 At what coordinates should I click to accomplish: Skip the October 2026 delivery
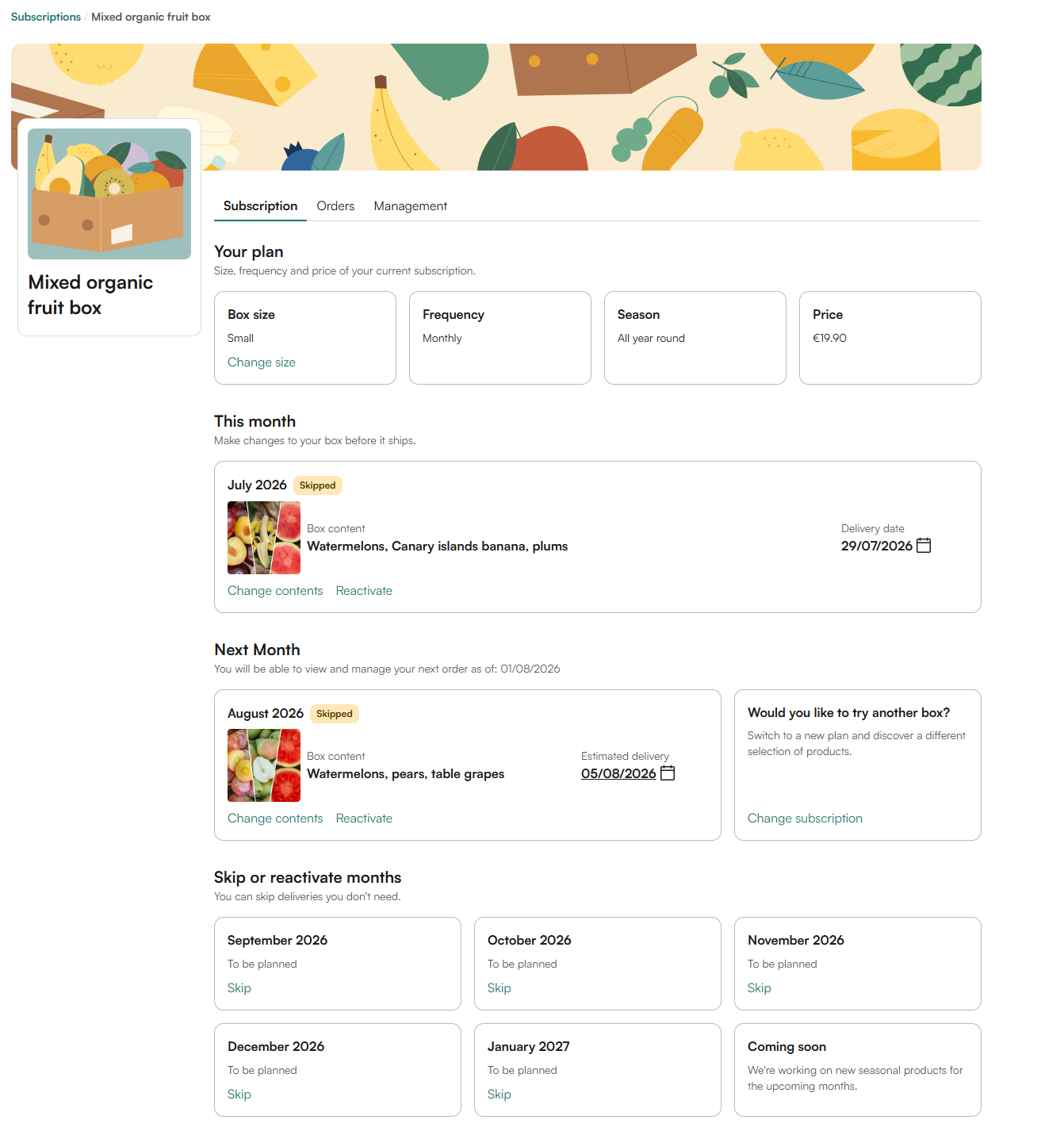499,987
